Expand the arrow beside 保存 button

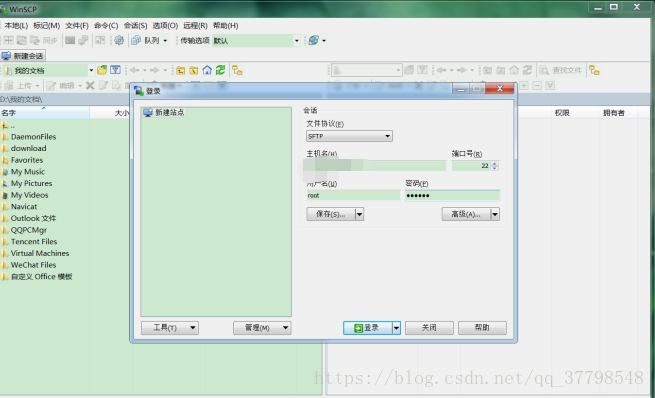359,214
